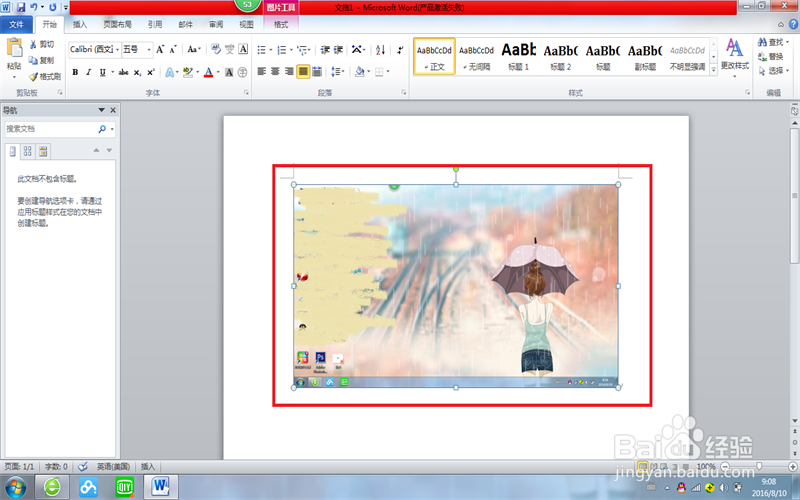
Task: Toggle the highlighted Justify alignment button
Action: 303,72
